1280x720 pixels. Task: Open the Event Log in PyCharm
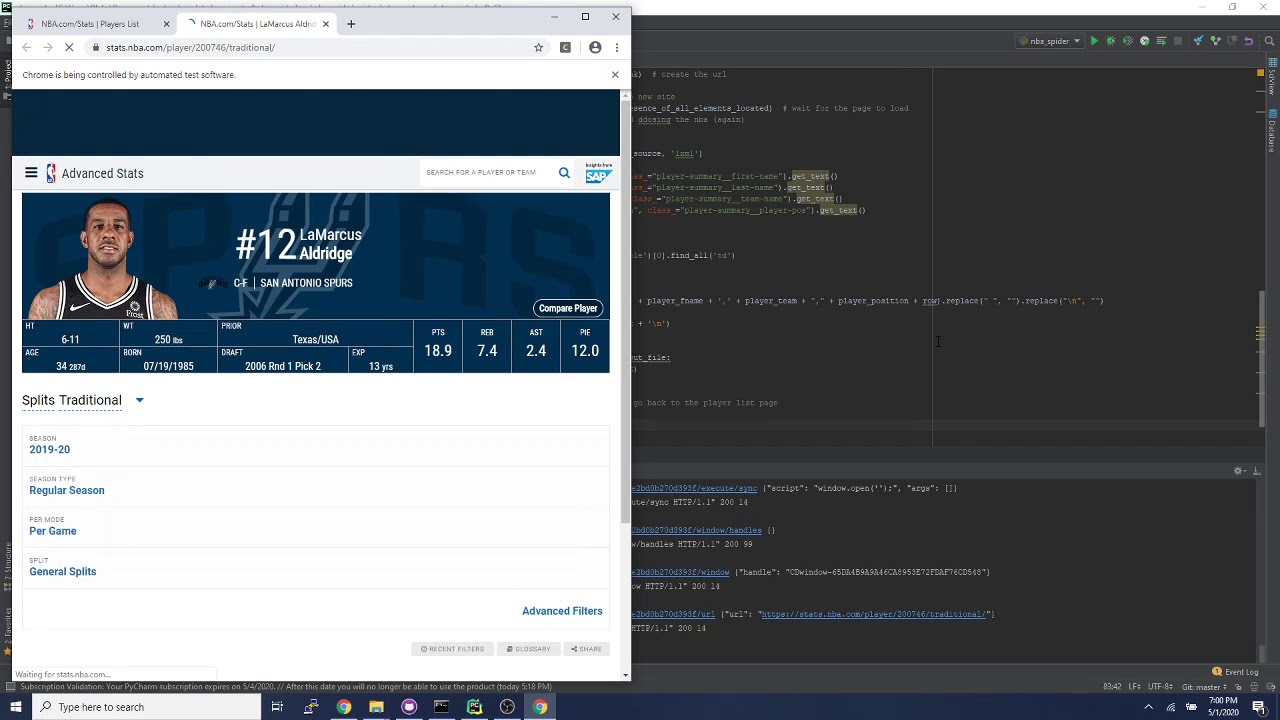[x=1236, y=672]
